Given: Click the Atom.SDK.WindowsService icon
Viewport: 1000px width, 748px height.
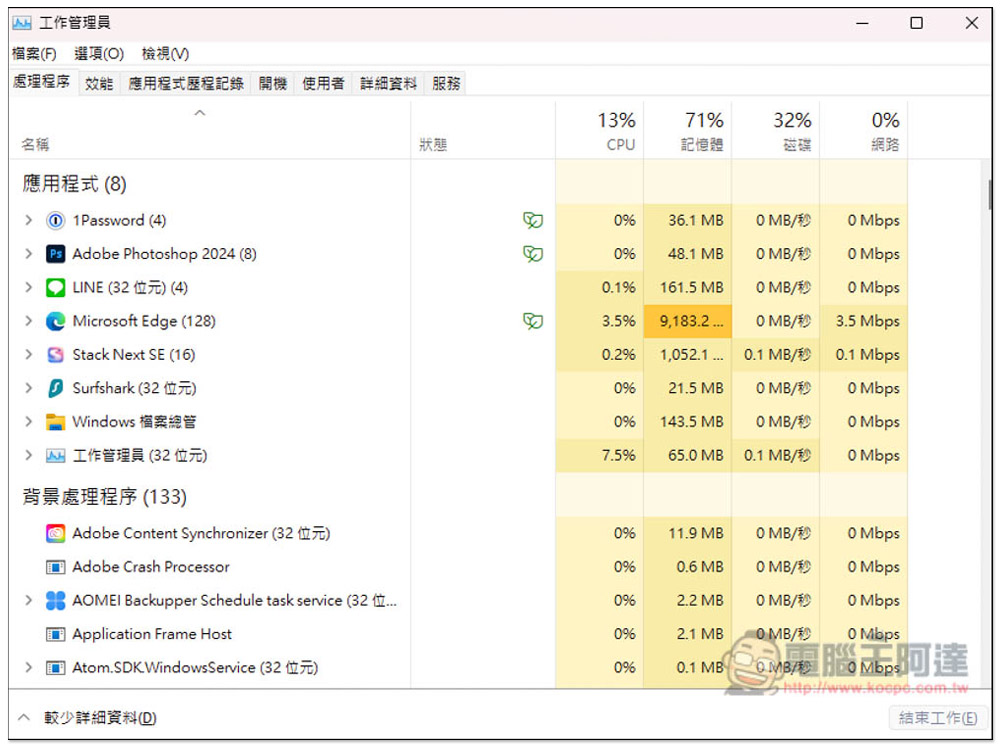Looking at the screenshot, I should (55, 668).
